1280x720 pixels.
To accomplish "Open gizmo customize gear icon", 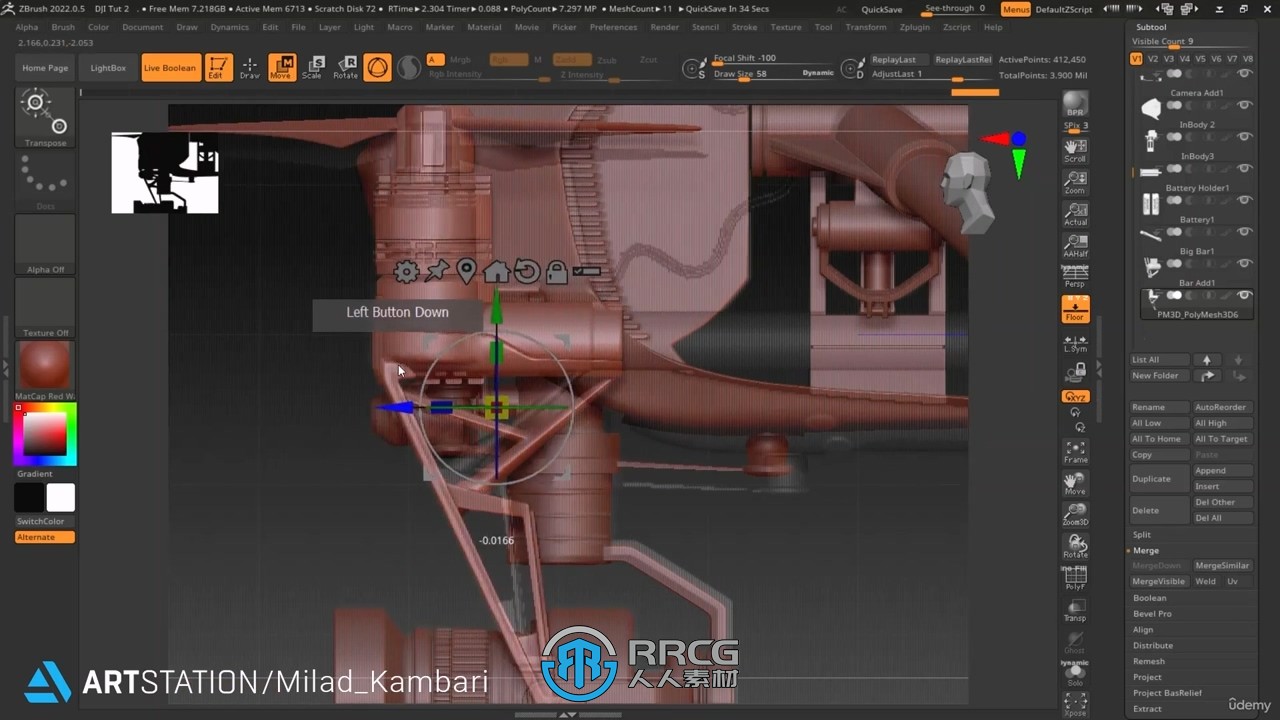I will coord(406,271).
